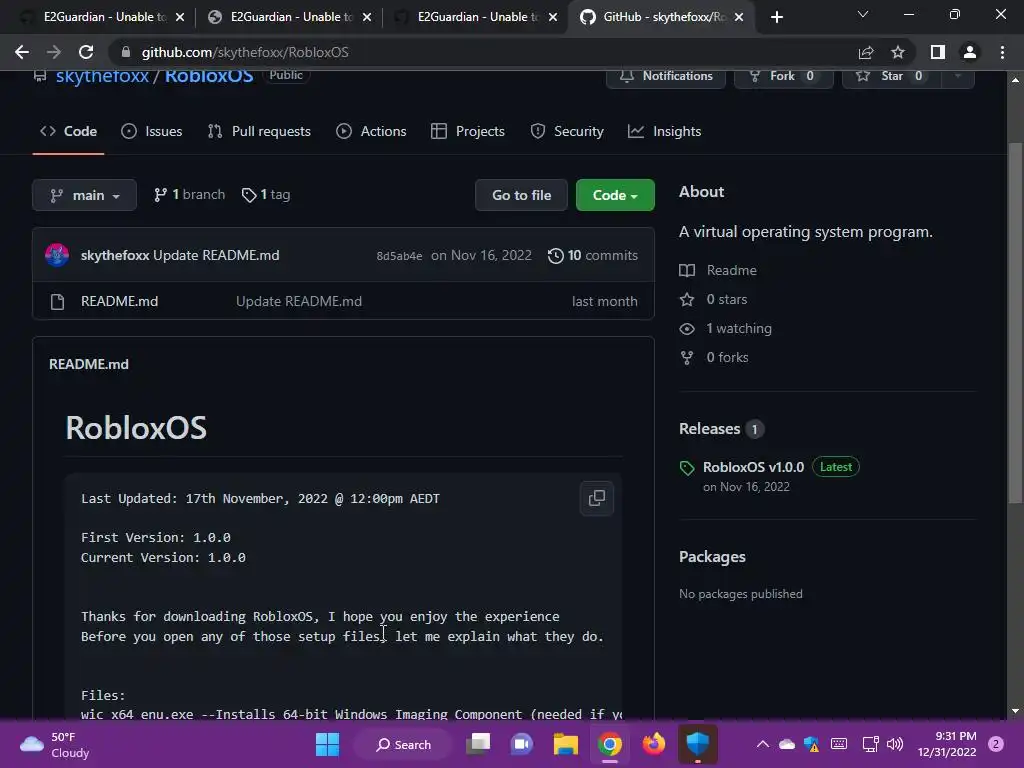Share this page from address bar
The width and height of the screenshot is (1024, 768).
coord(866,52)
